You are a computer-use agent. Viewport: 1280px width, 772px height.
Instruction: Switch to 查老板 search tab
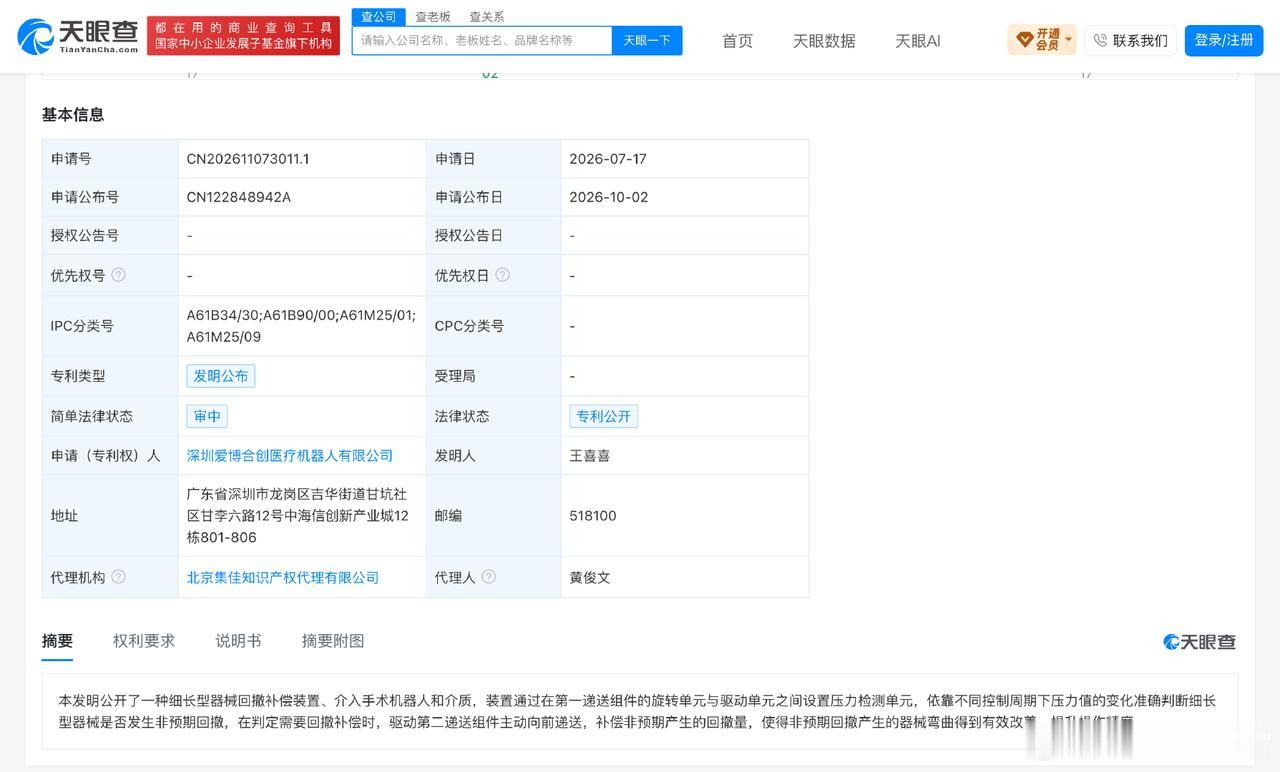[x=433, y=17]
